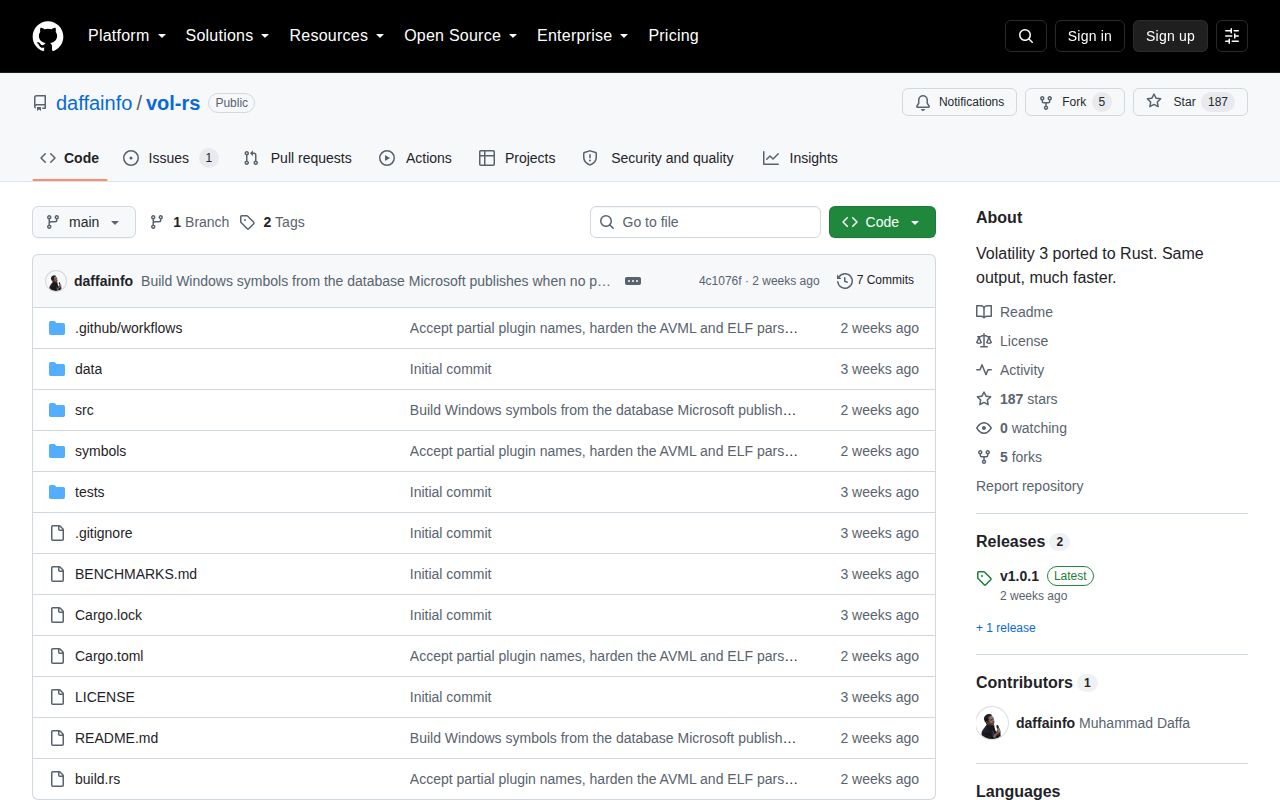Open the Security and quality tab
The width and height of the screenshot is (1280, 800).
pos(658,158)
